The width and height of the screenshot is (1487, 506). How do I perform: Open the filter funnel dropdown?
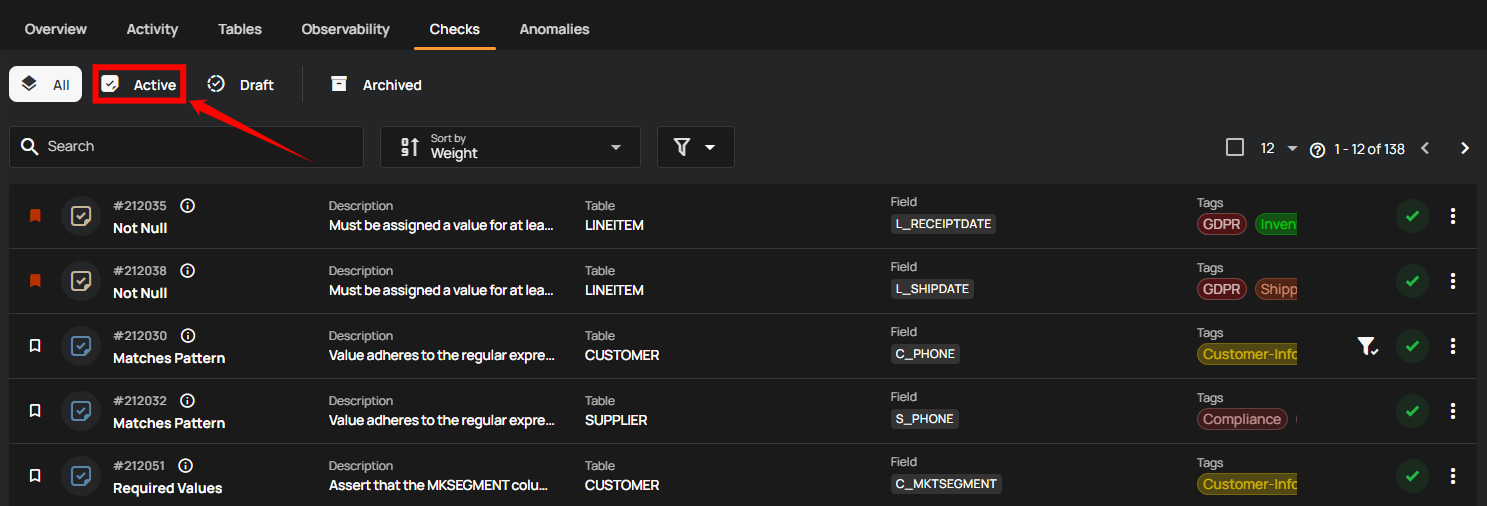(x=696, y=147)
